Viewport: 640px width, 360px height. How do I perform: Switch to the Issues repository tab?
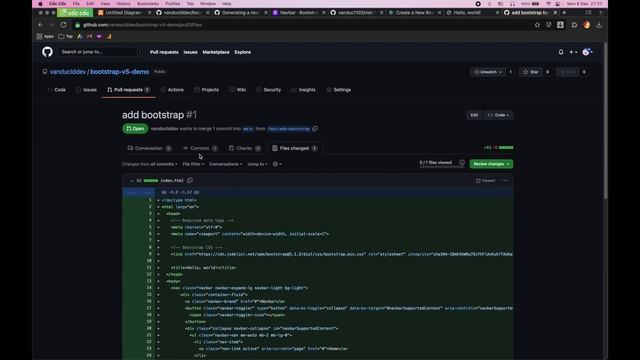click(87, 90)
